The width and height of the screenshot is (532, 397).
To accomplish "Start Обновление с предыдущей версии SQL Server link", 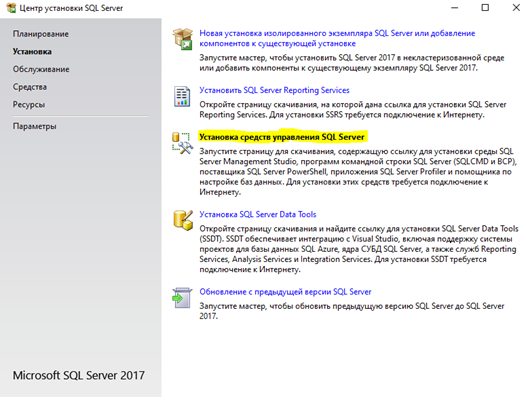I will (x=285, y=292).
